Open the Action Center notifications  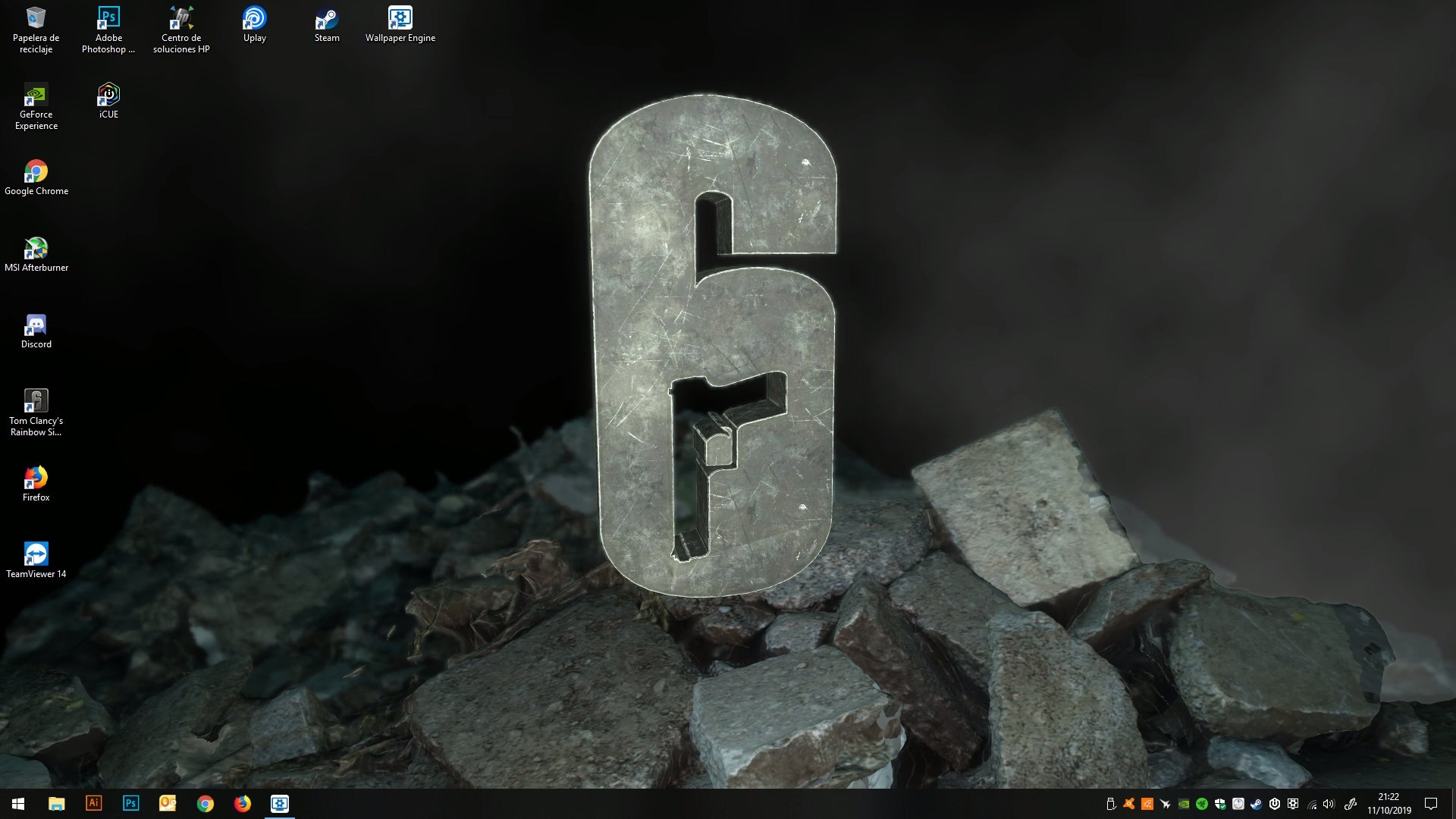coord(1431,804)
